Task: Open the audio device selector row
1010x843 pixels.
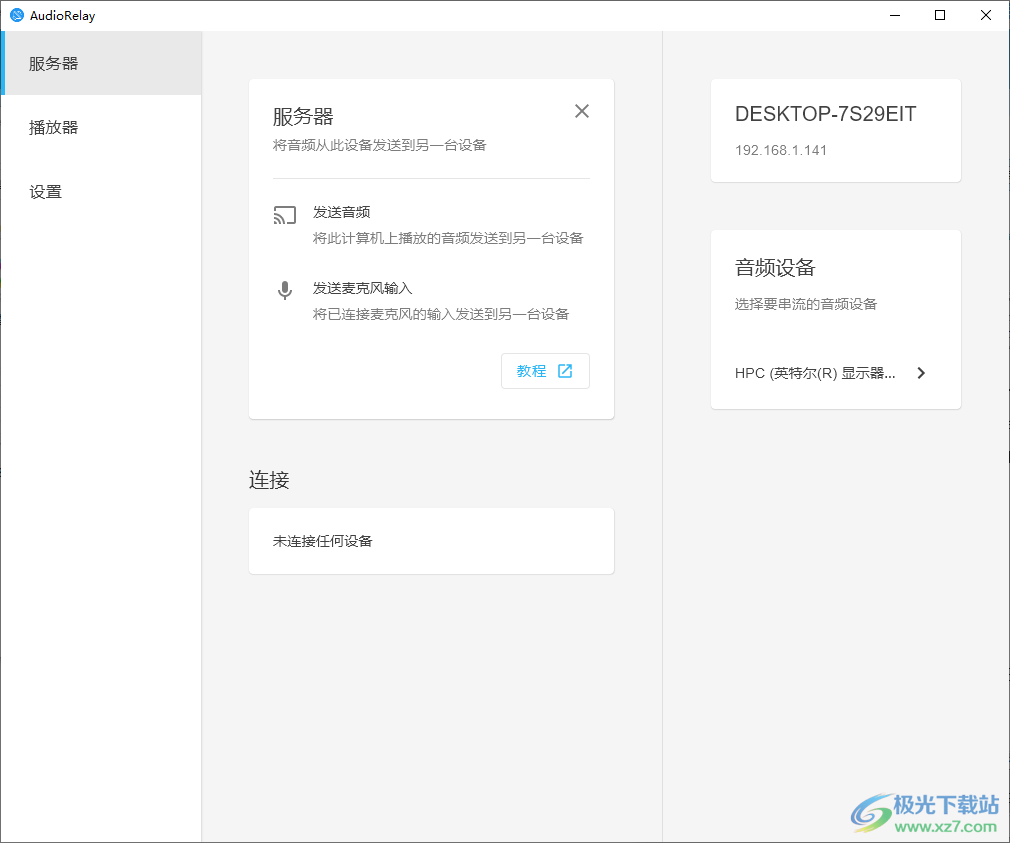Action: click(836, 372)
